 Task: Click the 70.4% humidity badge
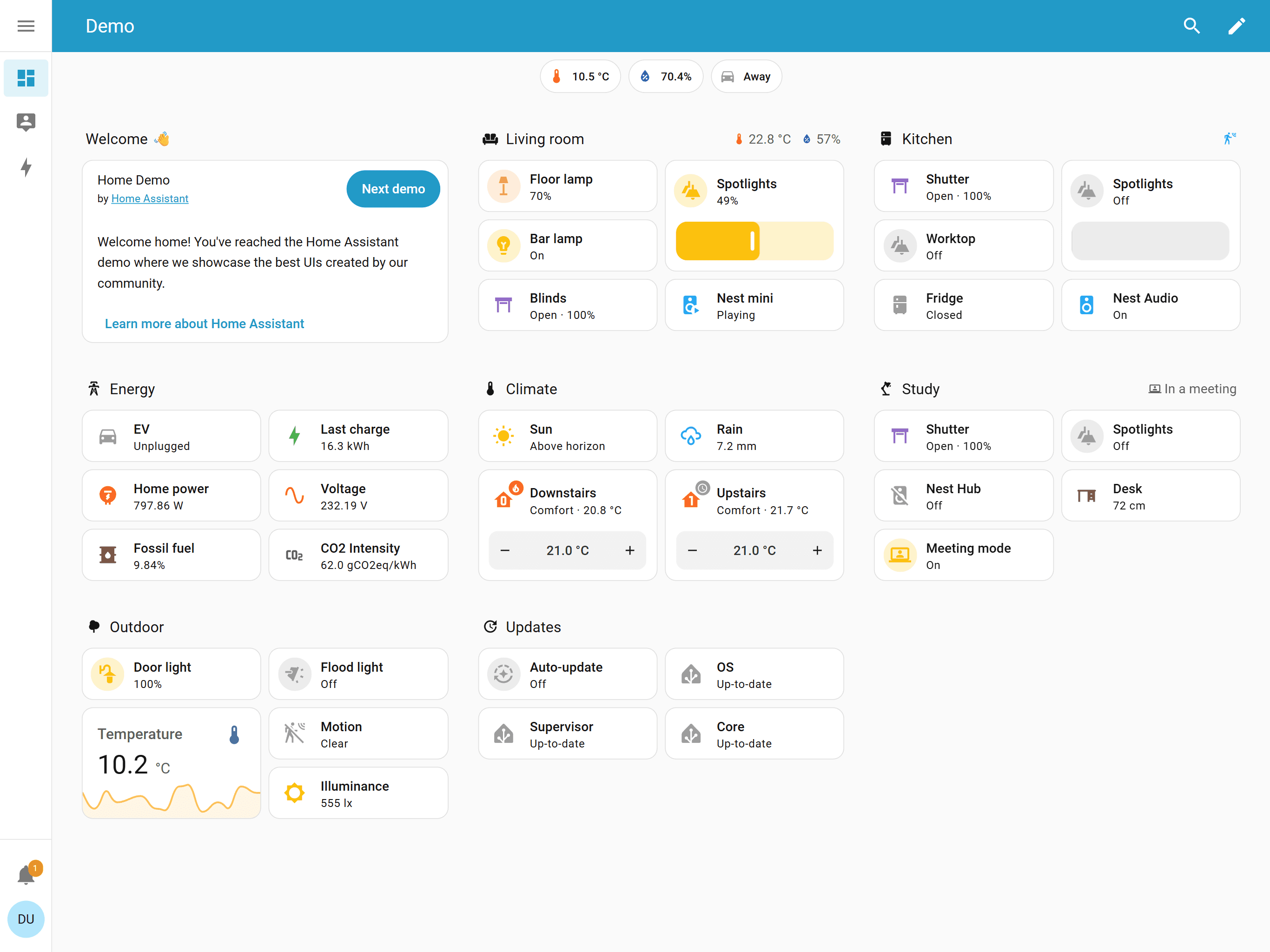666,76
